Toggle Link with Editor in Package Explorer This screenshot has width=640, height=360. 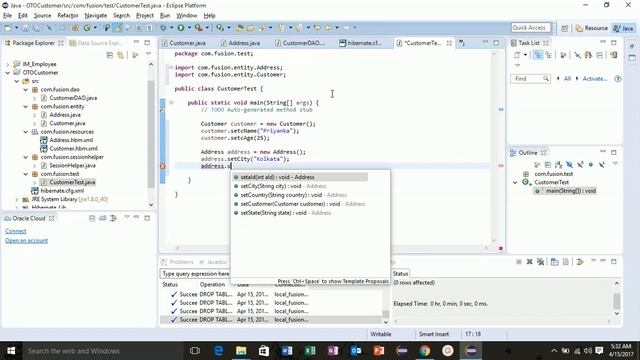121,55
